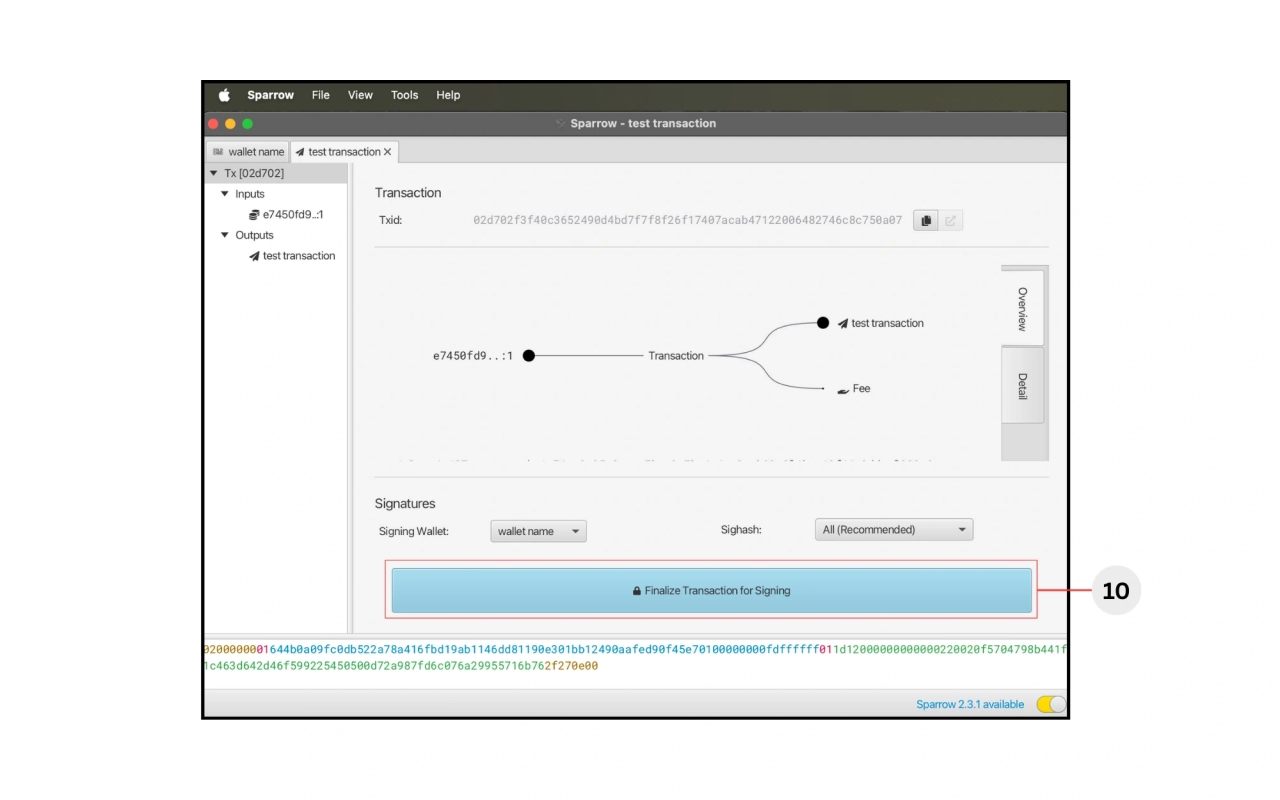Image resolution: width=1280 pixels, height=800 pixels.
Task: Open the View menu
Action: coord(360,95)
